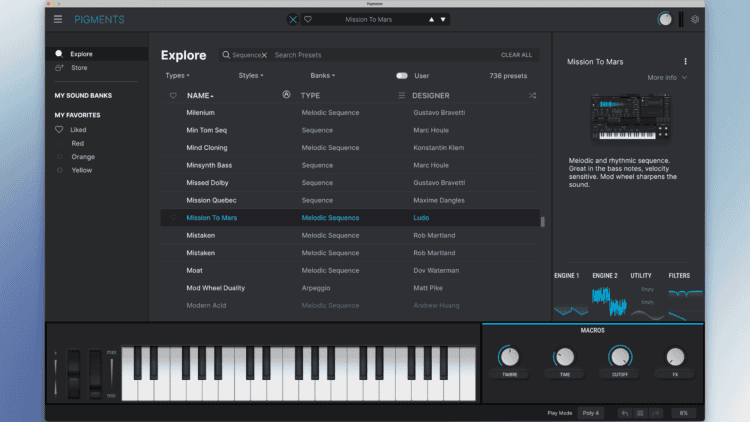
Task: Expand the Styles filter dropdown
Action: pos(251,76)
